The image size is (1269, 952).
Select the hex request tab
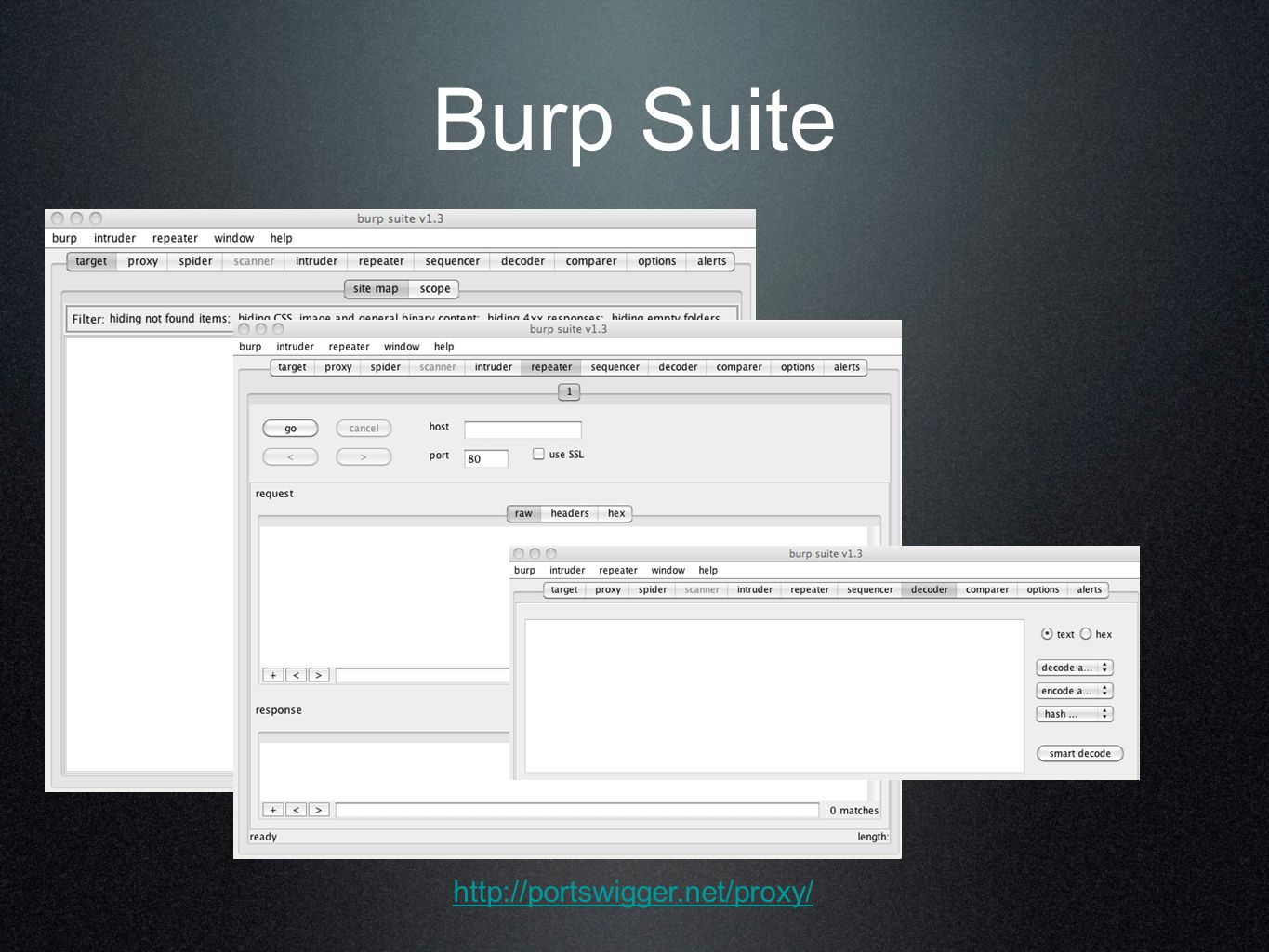click(x=616, y=513)
